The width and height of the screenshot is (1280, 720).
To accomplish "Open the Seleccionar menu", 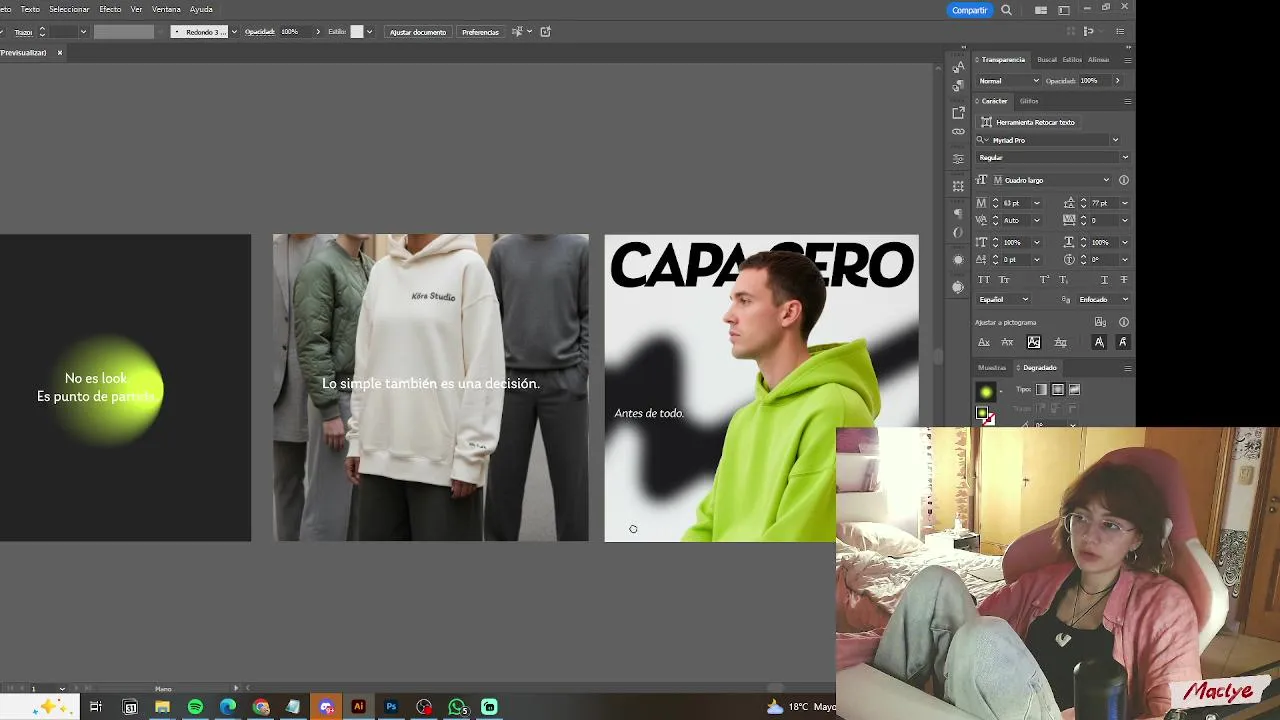I will pyautogui.click(x=69, y=9).
